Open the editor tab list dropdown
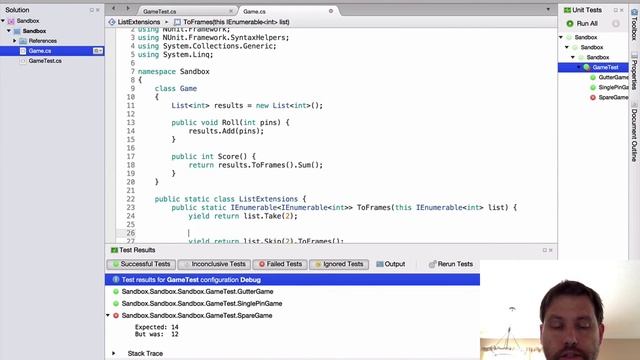Viewport: 640px width, 360px height. click(x=548, y=9)
